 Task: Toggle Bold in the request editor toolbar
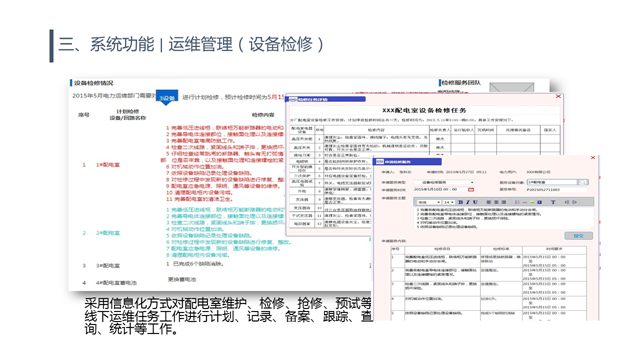461,202
